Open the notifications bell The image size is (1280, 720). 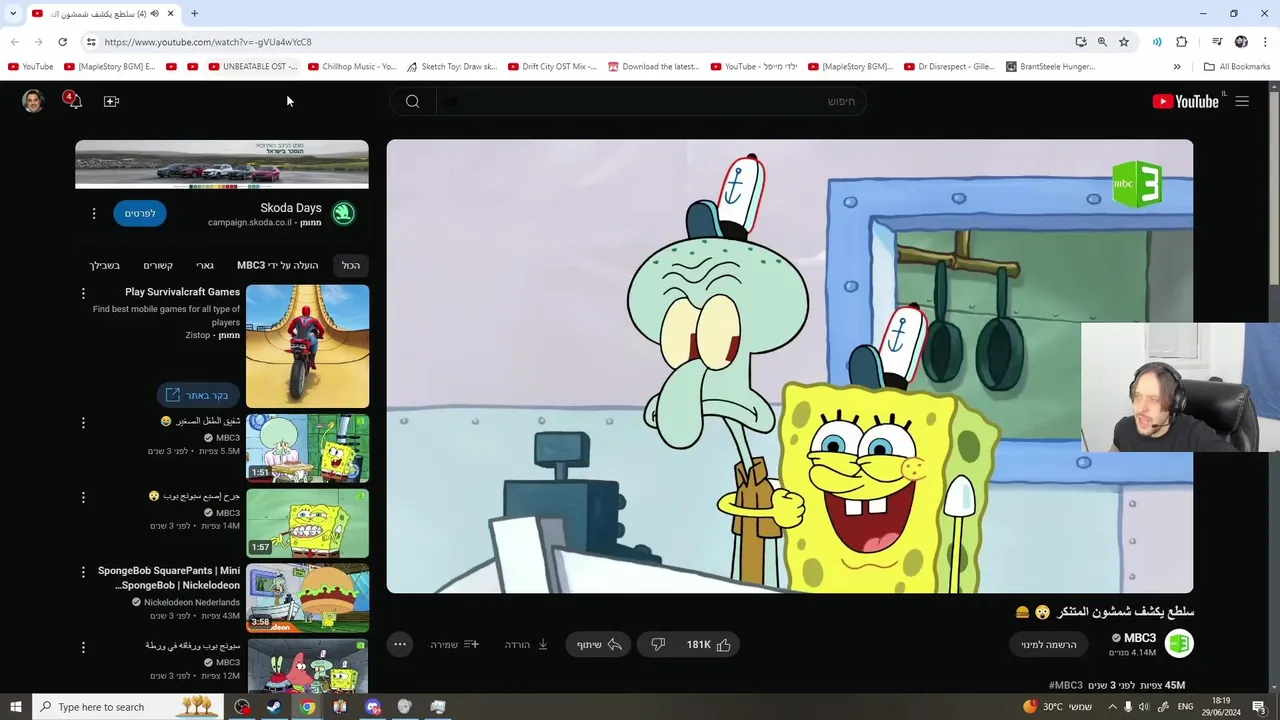(x=73, y=101)
